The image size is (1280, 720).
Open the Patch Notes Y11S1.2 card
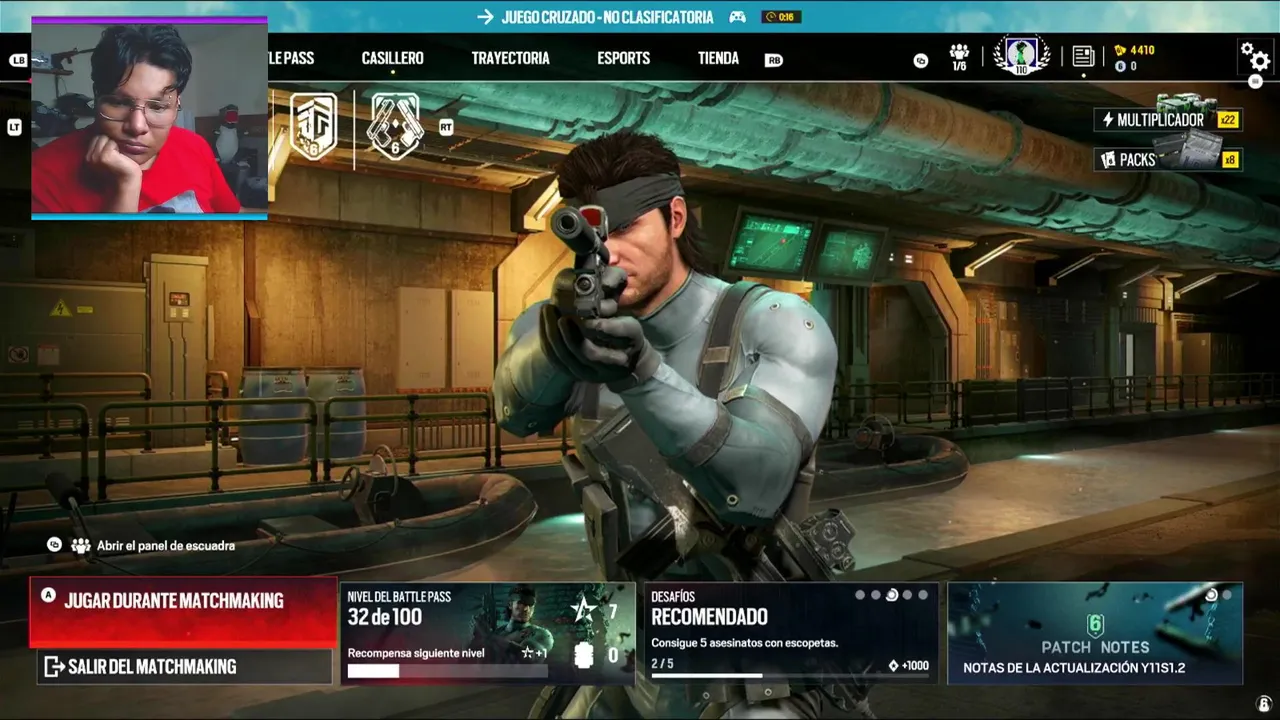1095,634
